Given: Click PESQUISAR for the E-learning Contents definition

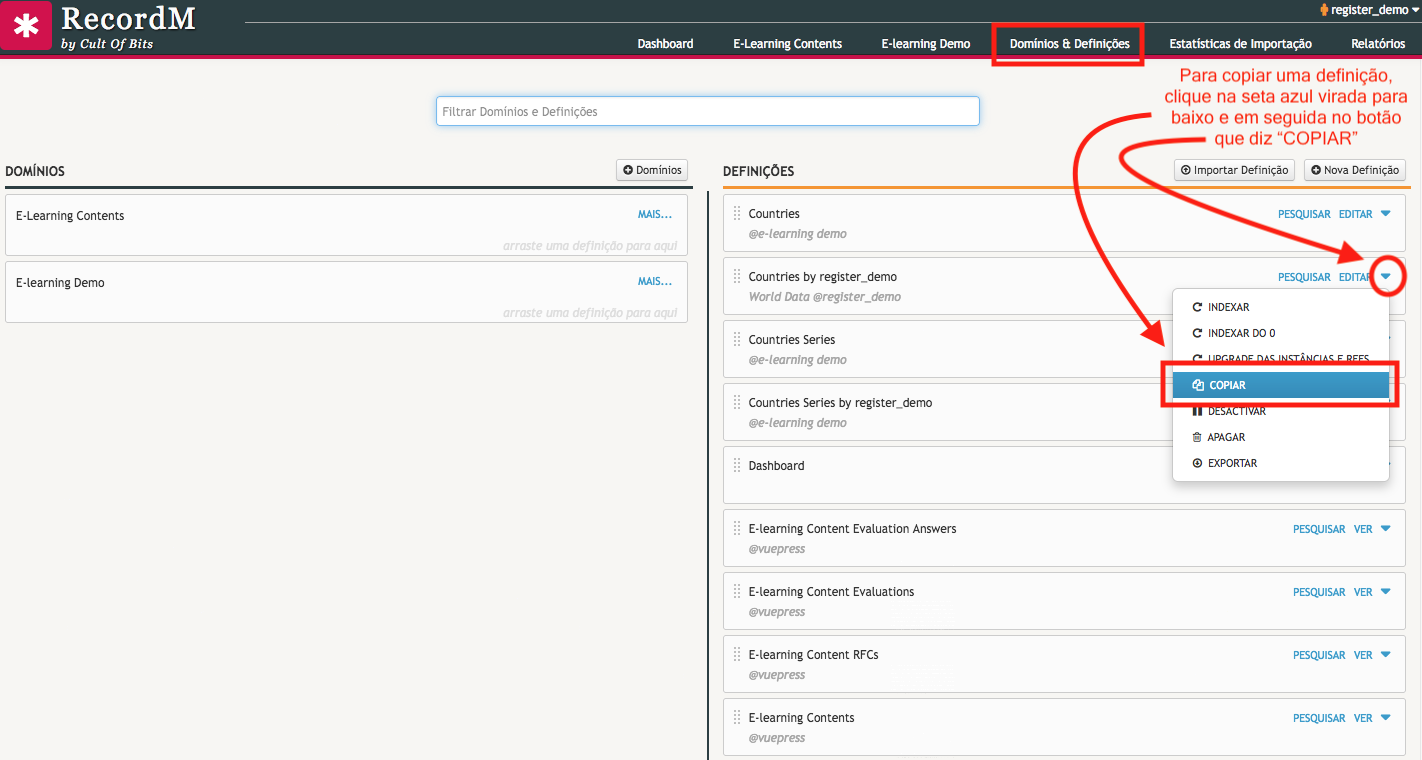Looking at the screenshot, I should (x=1319, y=718).
